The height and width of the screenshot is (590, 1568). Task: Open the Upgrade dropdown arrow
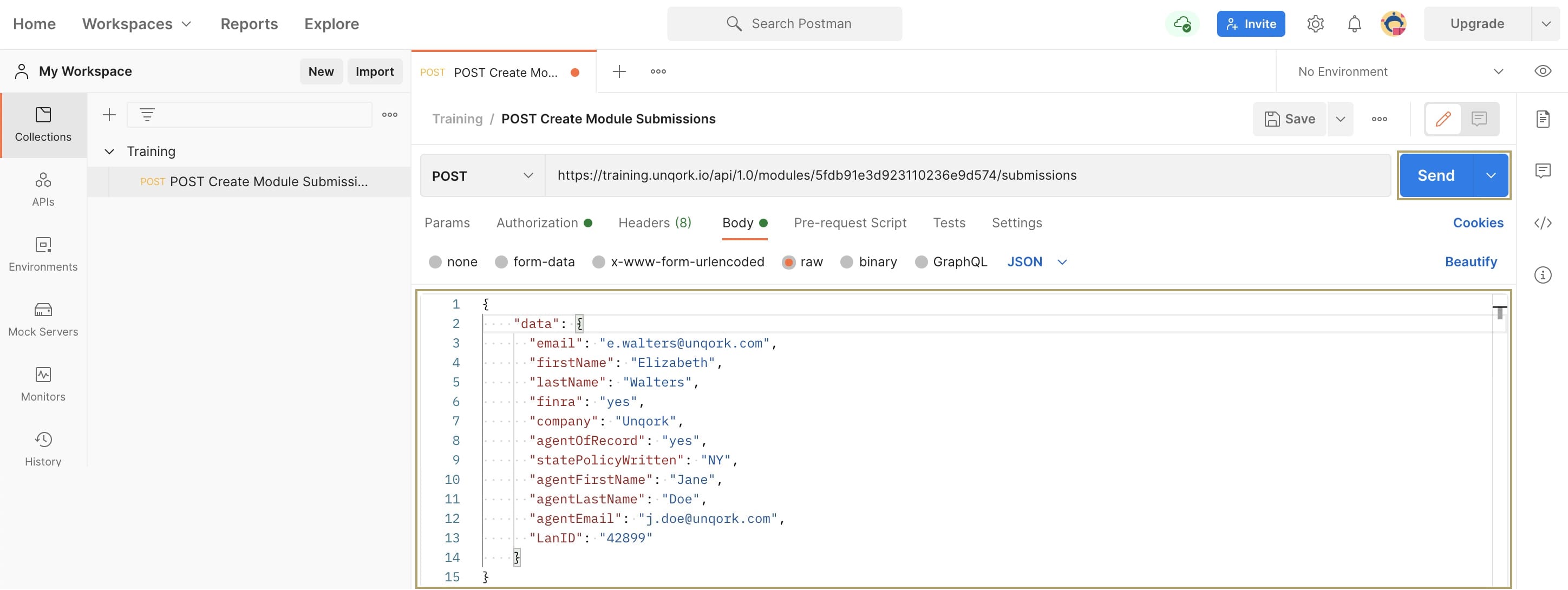(x=1545, y=24)
